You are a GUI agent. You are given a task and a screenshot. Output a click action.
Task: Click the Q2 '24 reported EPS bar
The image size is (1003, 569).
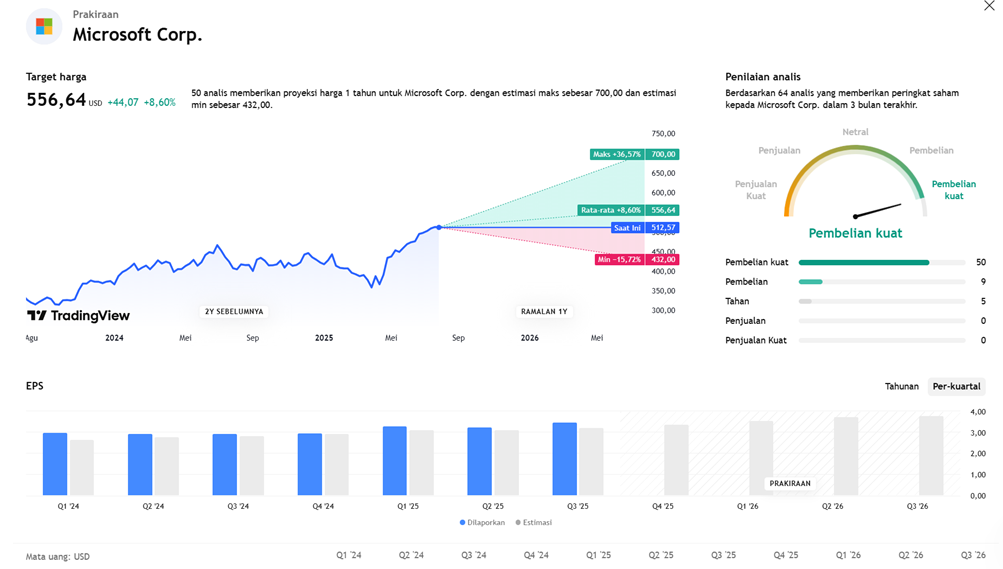140,465
